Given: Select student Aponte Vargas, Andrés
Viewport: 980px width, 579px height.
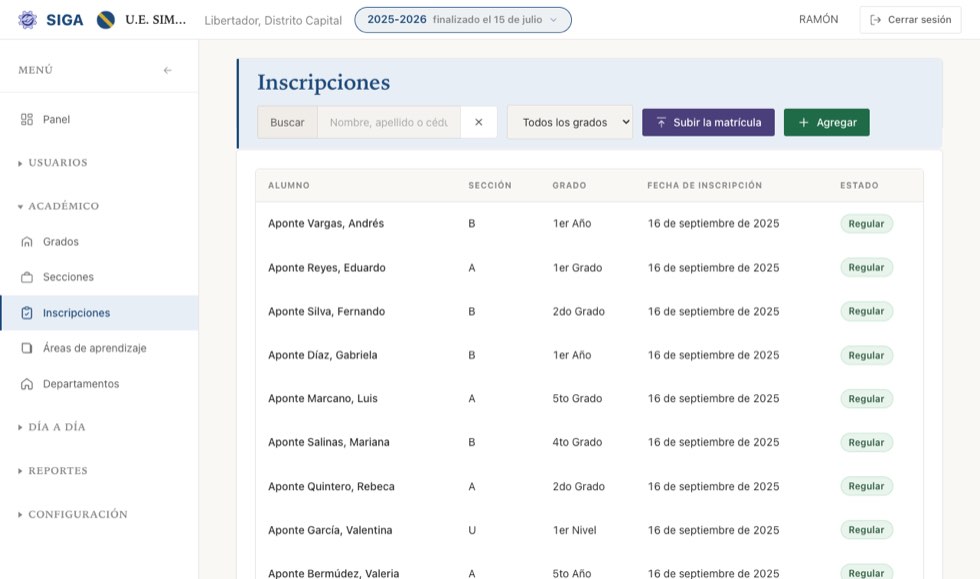Looking at the screenshot, I should click(x=326, y=224).
